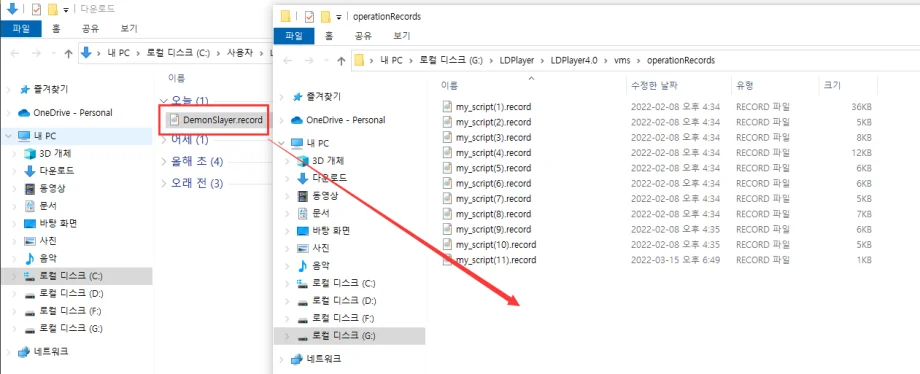Image resolution: width=920 pixels, height=374 pixels.
Task: Open the 홈 tab in 다운로드 window
Action: [x=56, y=28]
